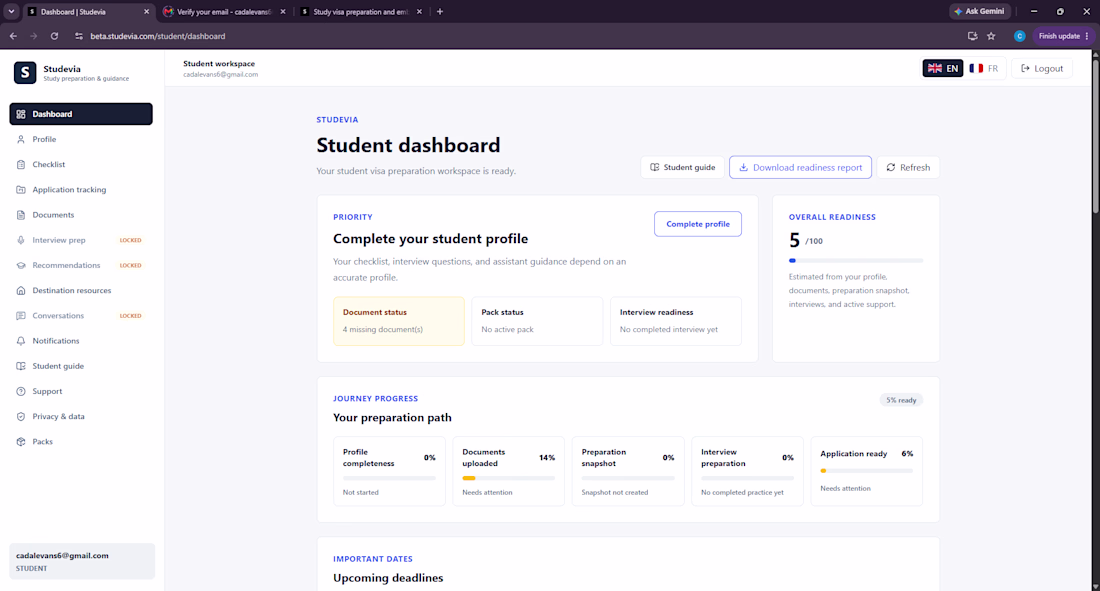Image resolution: width=1100 pixels, height=591 pixels.
Task: Click the Logout door icon
Action: click(x=1025, y=68)
